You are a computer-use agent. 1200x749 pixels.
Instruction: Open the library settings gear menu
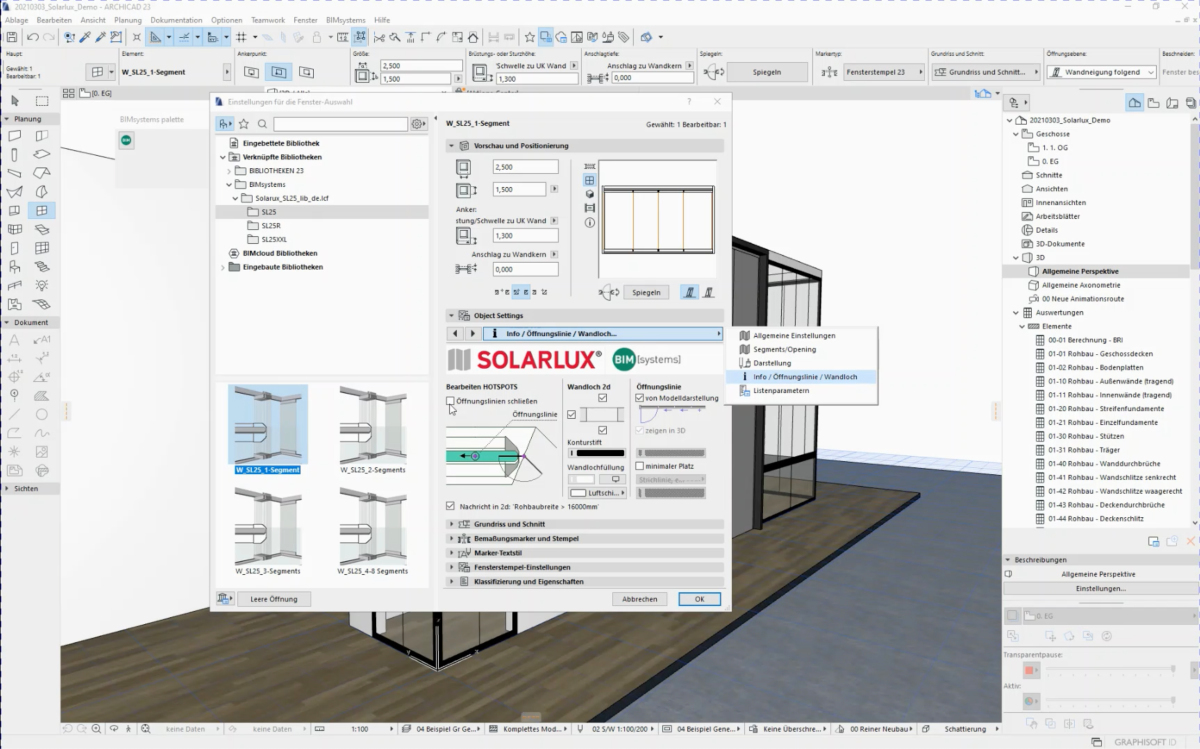pos(418,124)
